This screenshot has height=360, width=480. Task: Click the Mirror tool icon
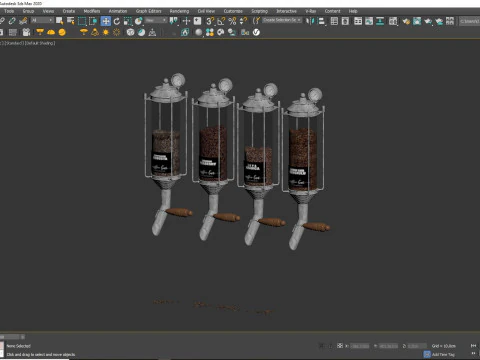pos(310,21)
